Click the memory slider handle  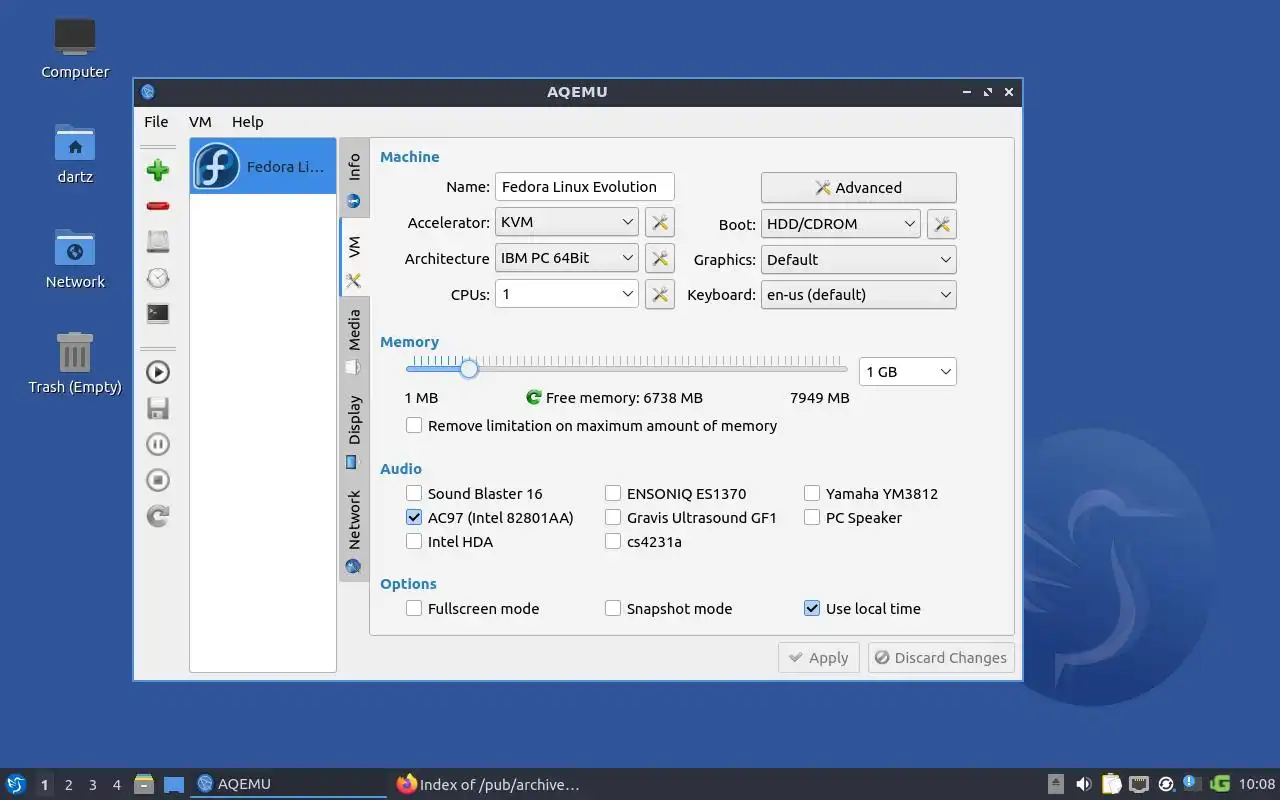point(469,368)
